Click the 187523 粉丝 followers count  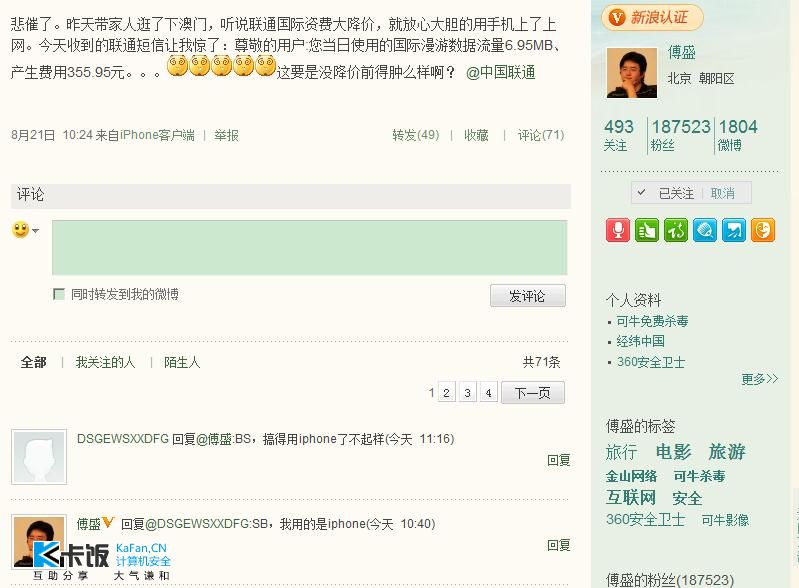coord(681,135)
